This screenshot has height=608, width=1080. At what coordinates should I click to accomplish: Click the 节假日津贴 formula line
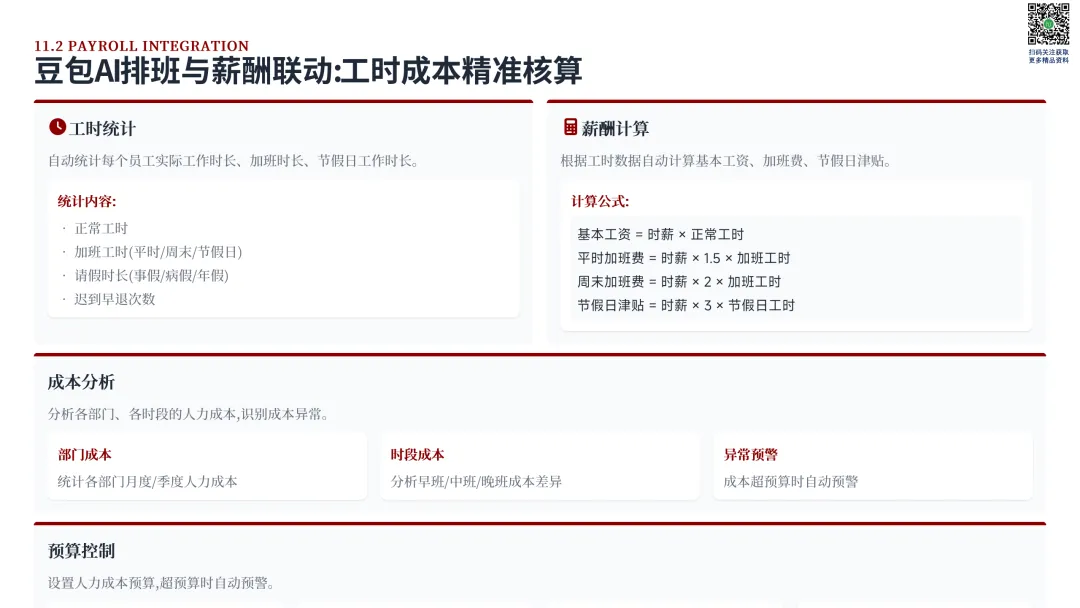[x=686, y=306]
